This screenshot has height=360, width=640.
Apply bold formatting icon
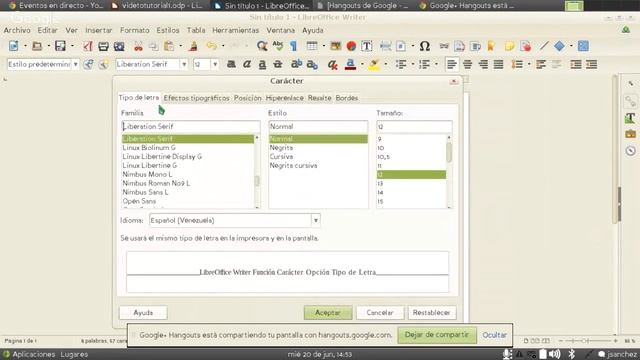click(231, 64)
